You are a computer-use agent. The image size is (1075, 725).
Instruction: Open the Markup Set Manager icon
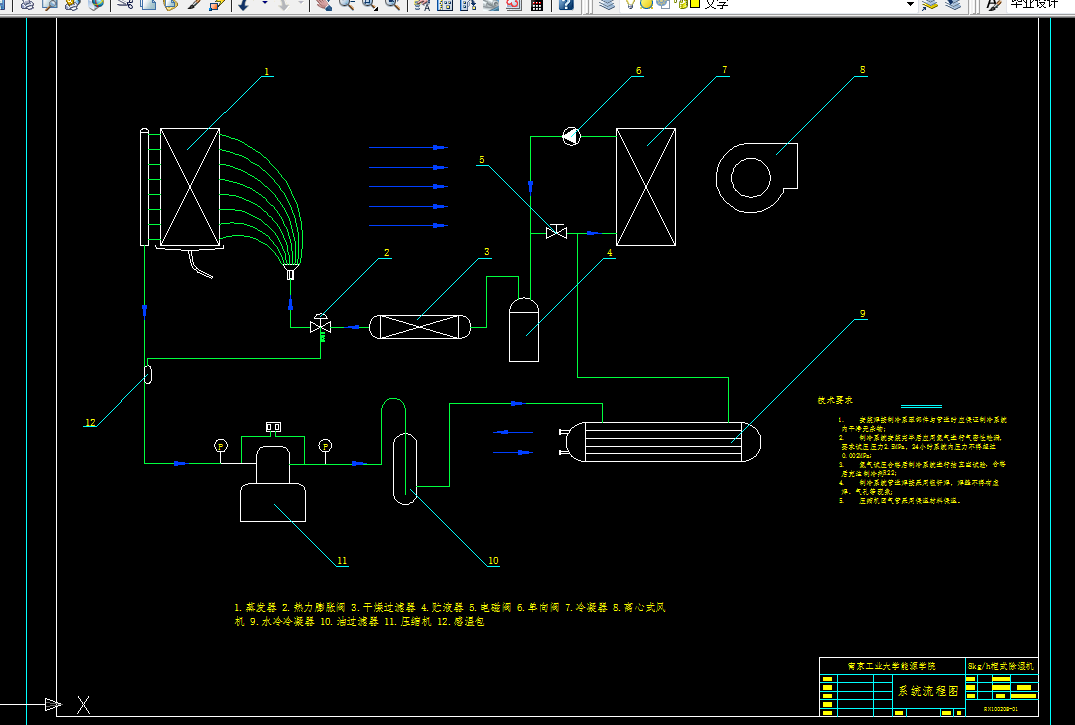[514, 3]
